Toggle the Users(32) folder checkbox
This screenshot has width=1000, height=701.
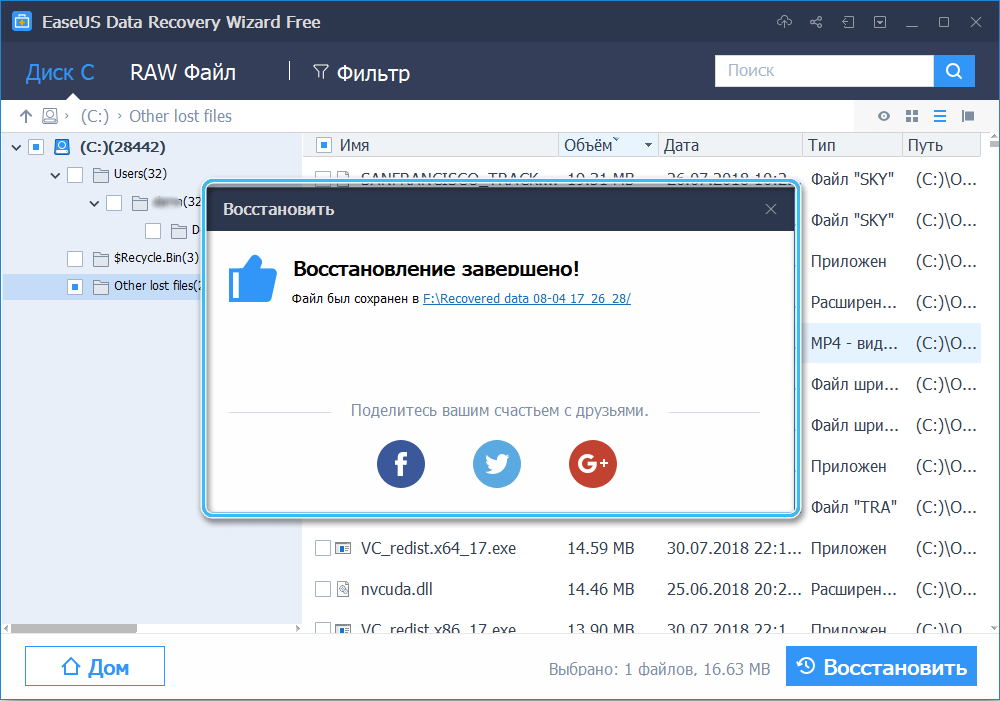click(x=75, y=174)
